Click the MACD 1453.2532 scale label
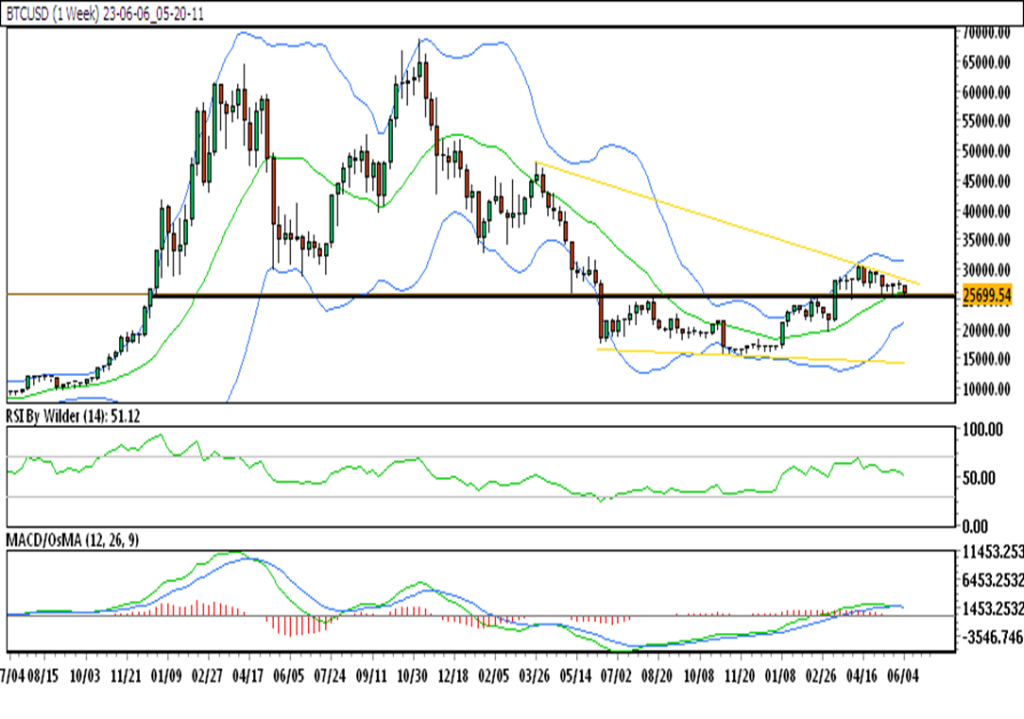The height and width of the screenshot is (719, 1024). (x=993, y=609)
